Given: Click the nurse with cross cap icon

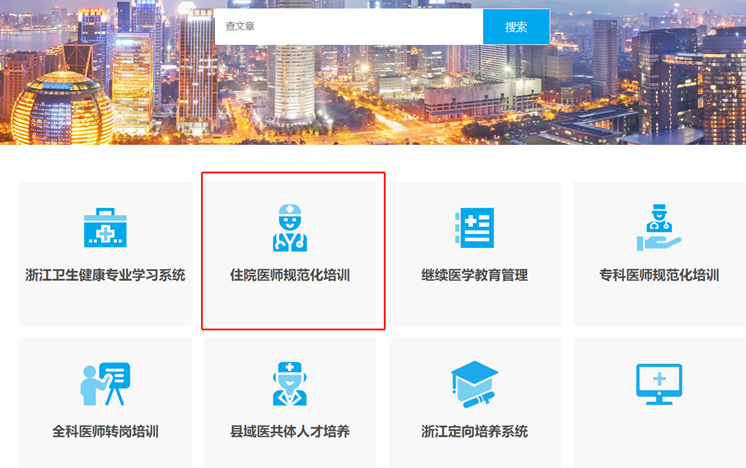Looking at the screenshot, I should point(290,384).
